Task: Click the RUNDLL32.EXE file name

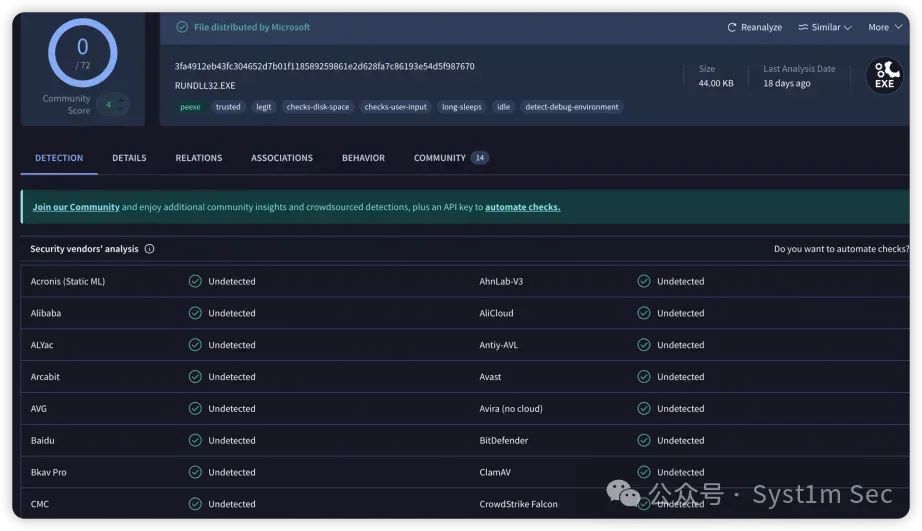Action: (205, 86)
